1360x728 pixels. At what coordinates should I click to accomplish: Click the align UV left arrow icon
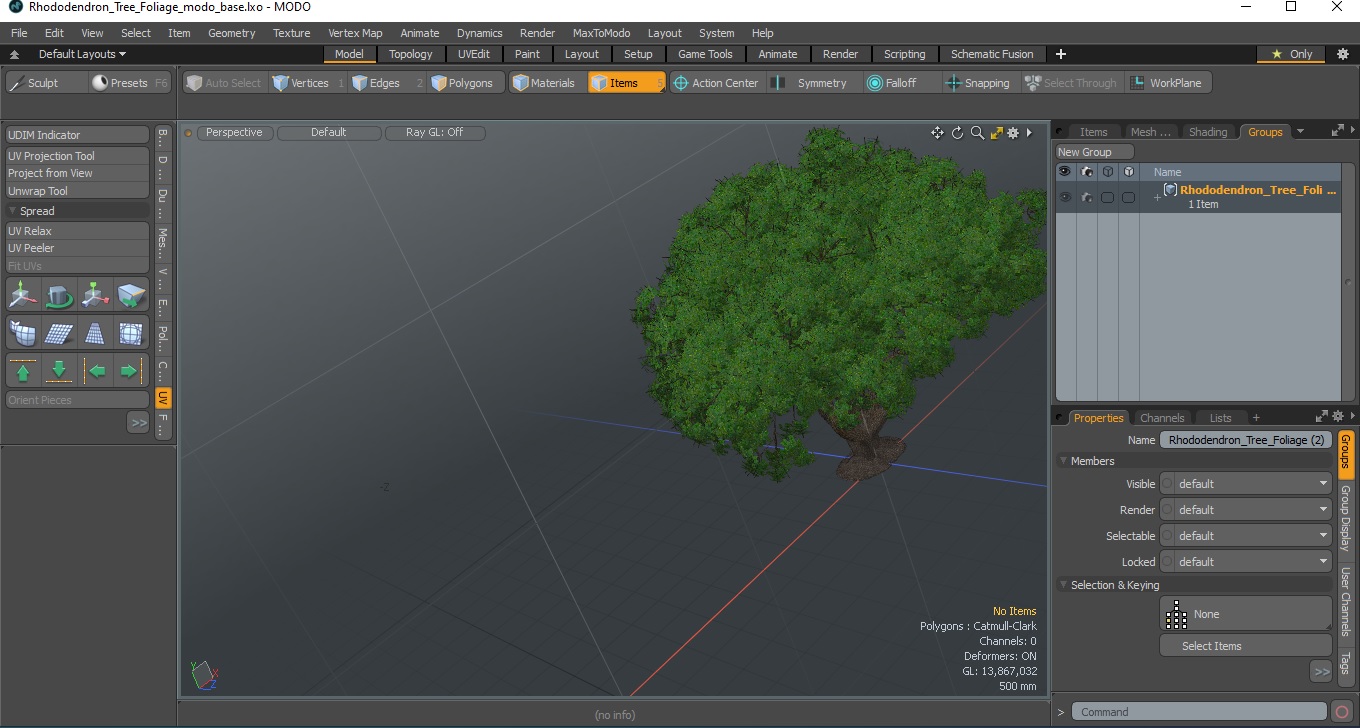[x=96, y=371]
